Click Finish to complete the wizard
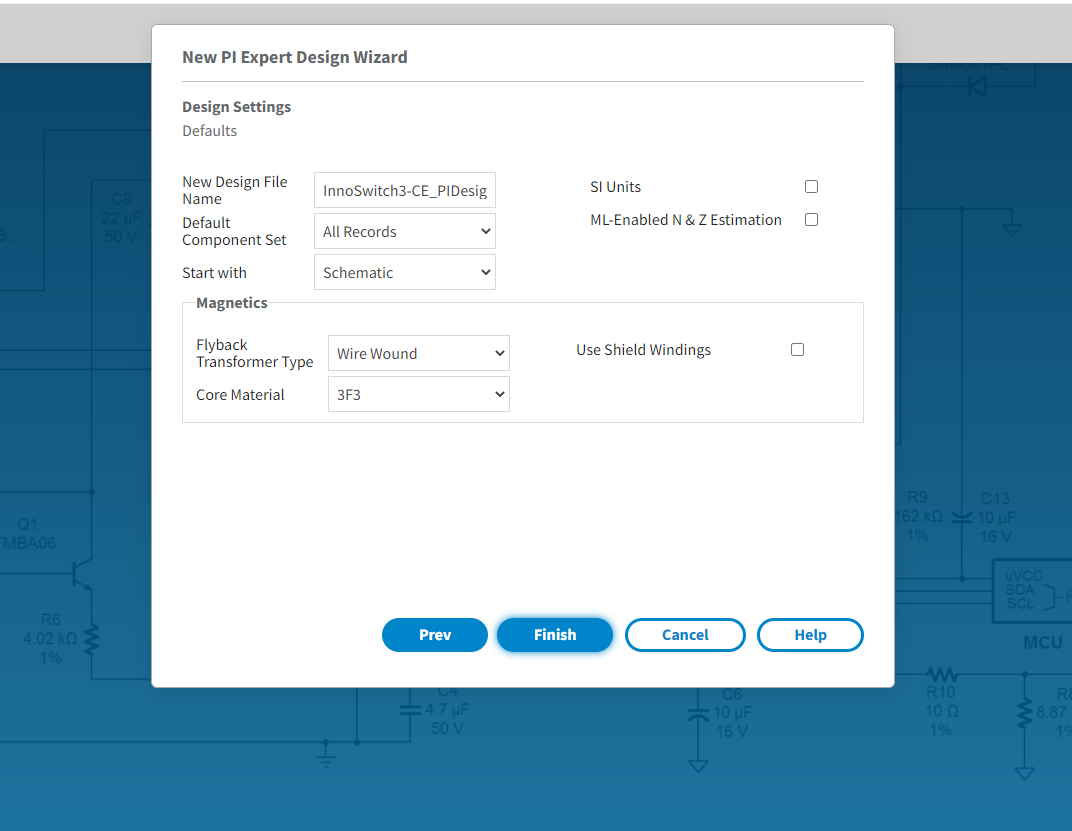The height and width of the screenshot is (831, 1072). pos(554,635)
